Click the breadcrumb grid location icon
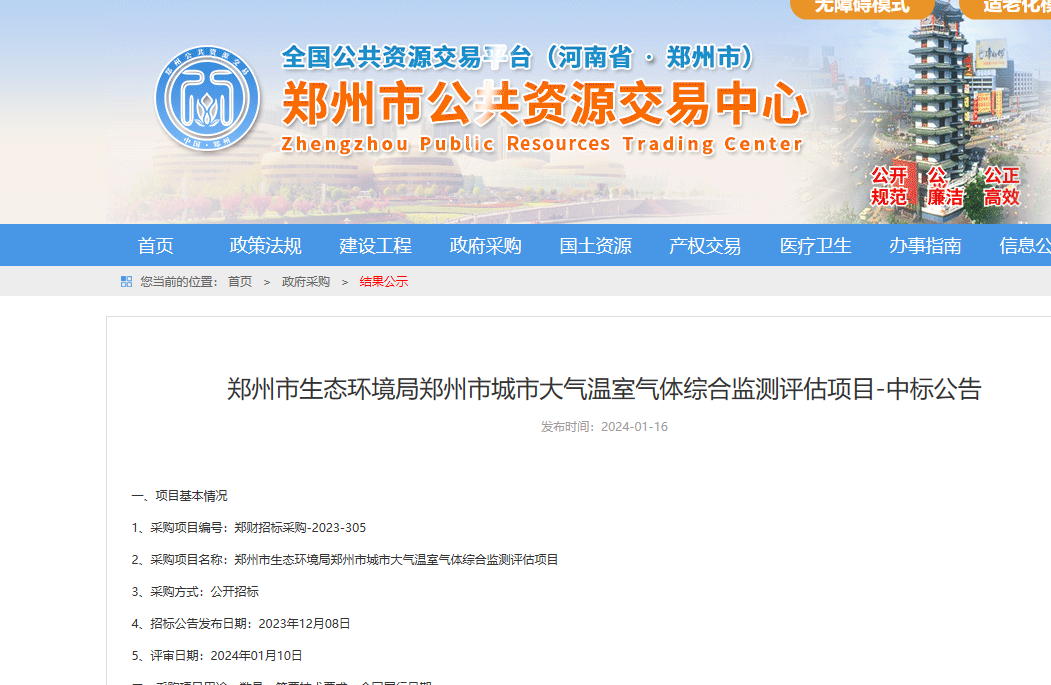Viewport: 1051px width, 685px height. click(126, 282)
